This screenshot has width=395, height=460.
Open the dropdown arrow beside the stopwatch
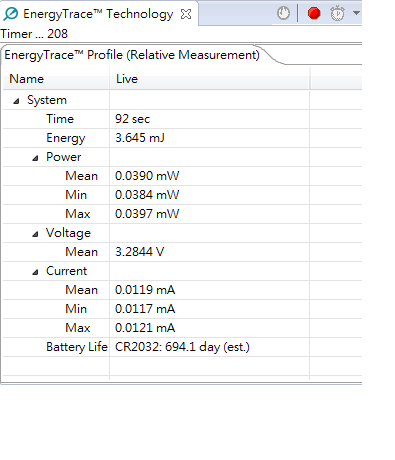(x=356, y=13)
